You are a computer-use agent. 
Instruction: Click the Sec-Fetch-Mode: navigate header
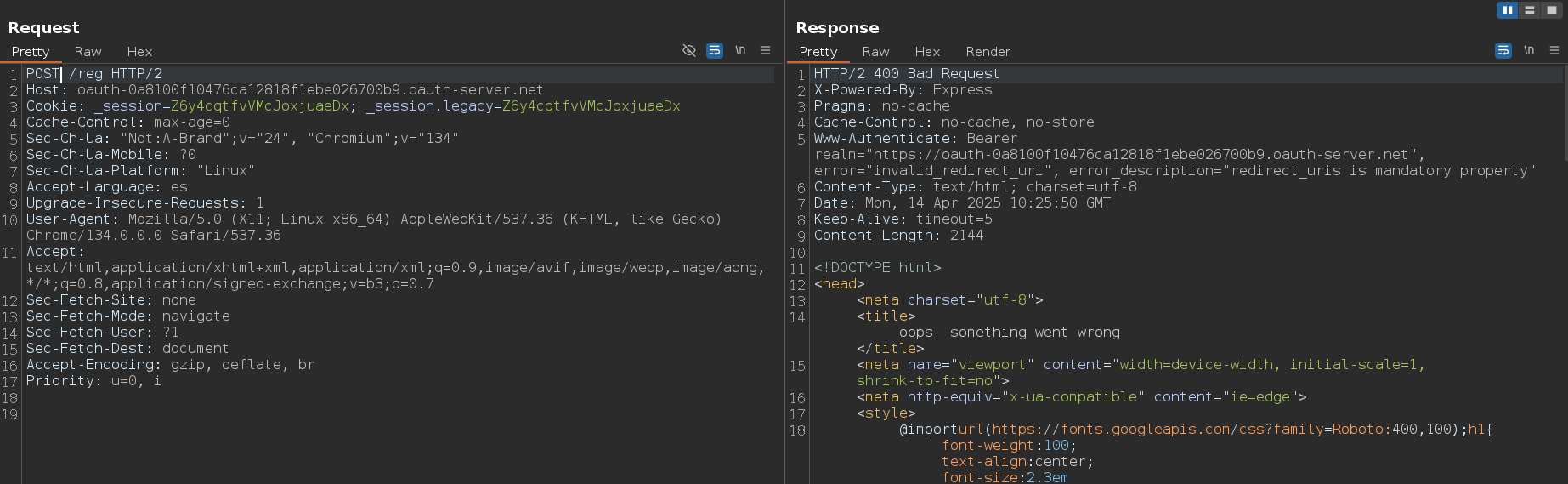coord(128,316)
